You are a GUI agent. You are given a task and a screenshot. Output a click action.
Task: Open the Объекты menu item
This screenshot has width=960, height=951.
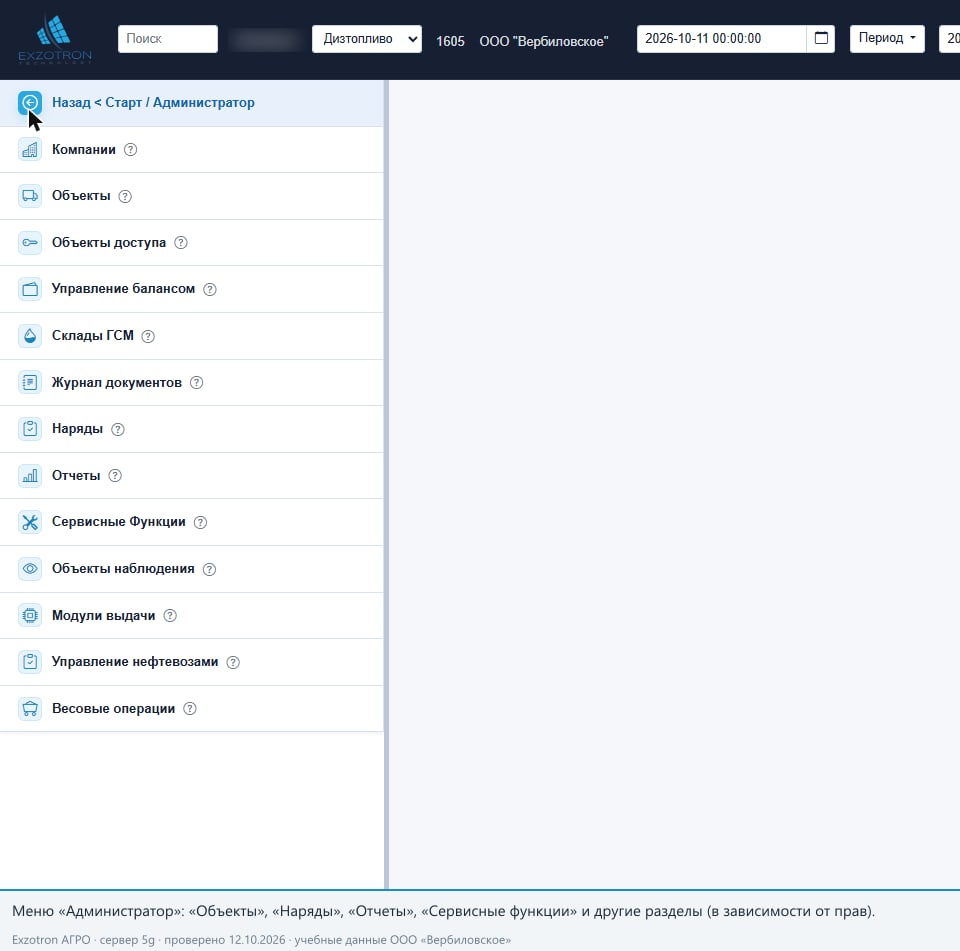(192, 196)
